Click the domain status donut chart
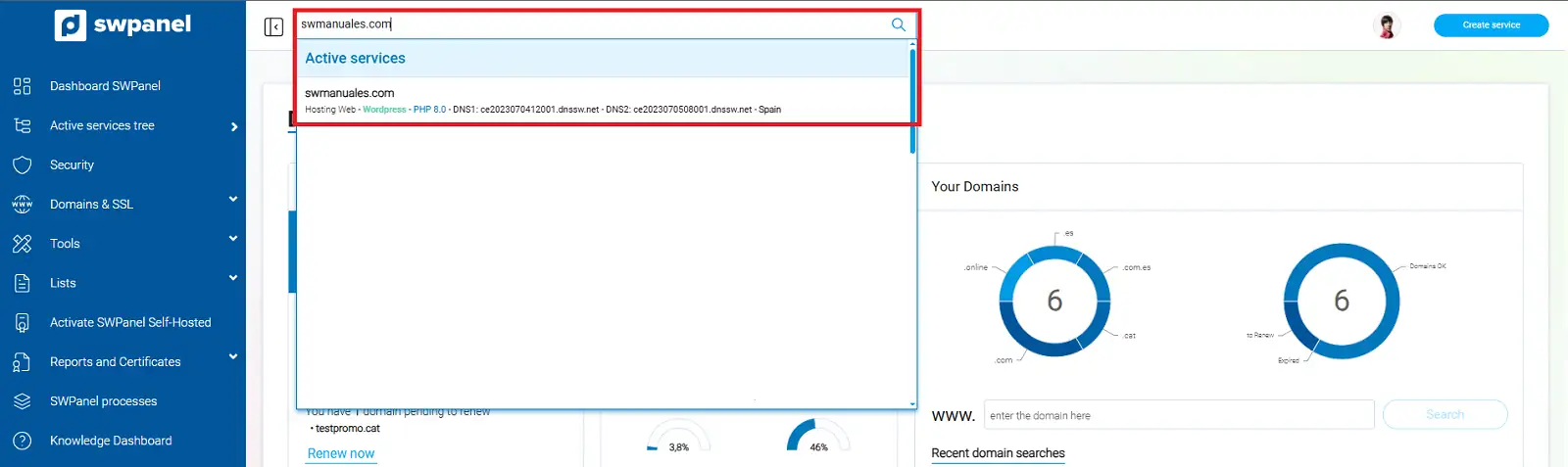This screenshot has width=1568, height=467. click(x=1342, y=300)
